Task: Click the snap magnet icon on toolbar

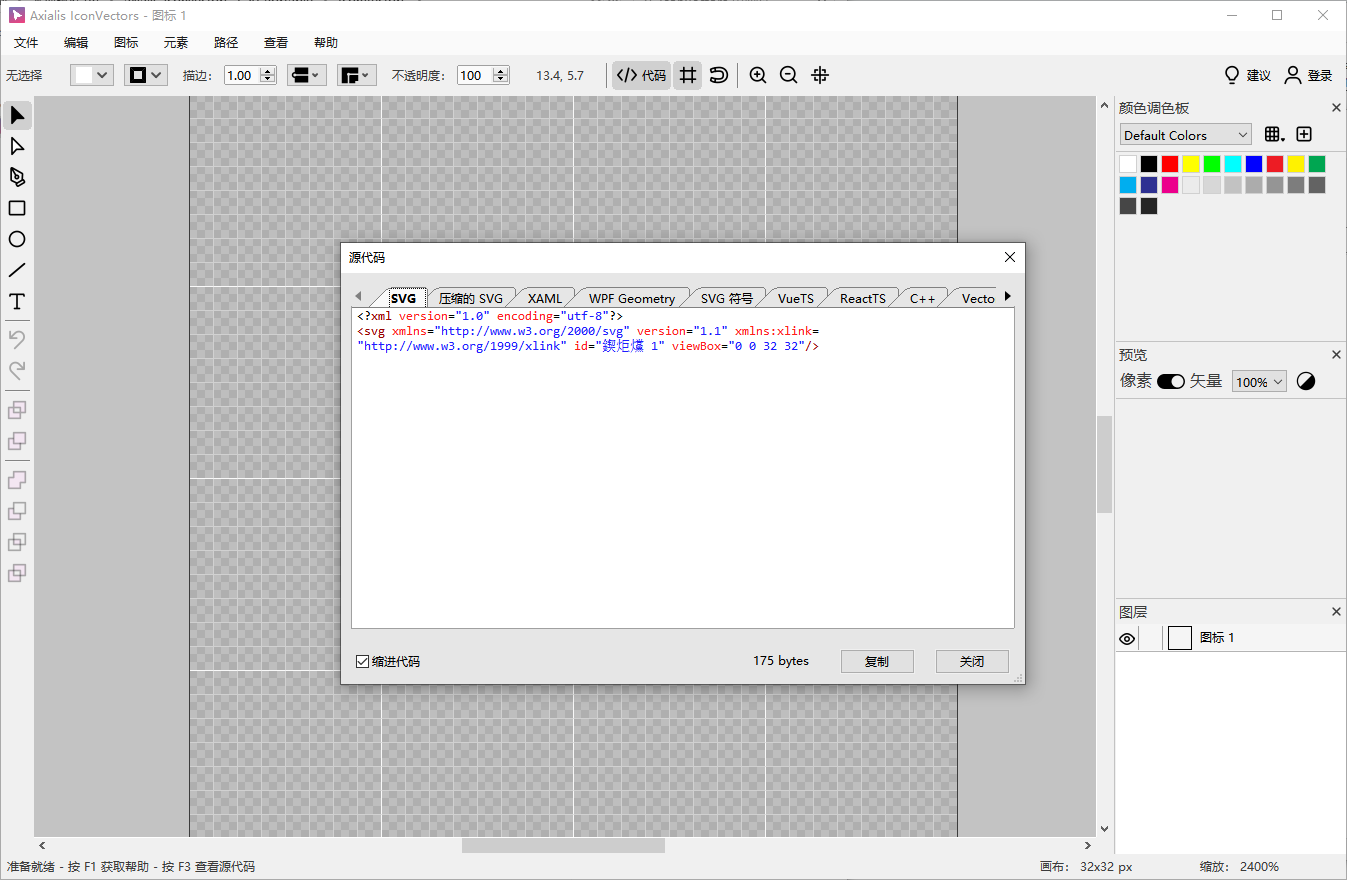Action: pyautogui.click(x=718, y=75)
